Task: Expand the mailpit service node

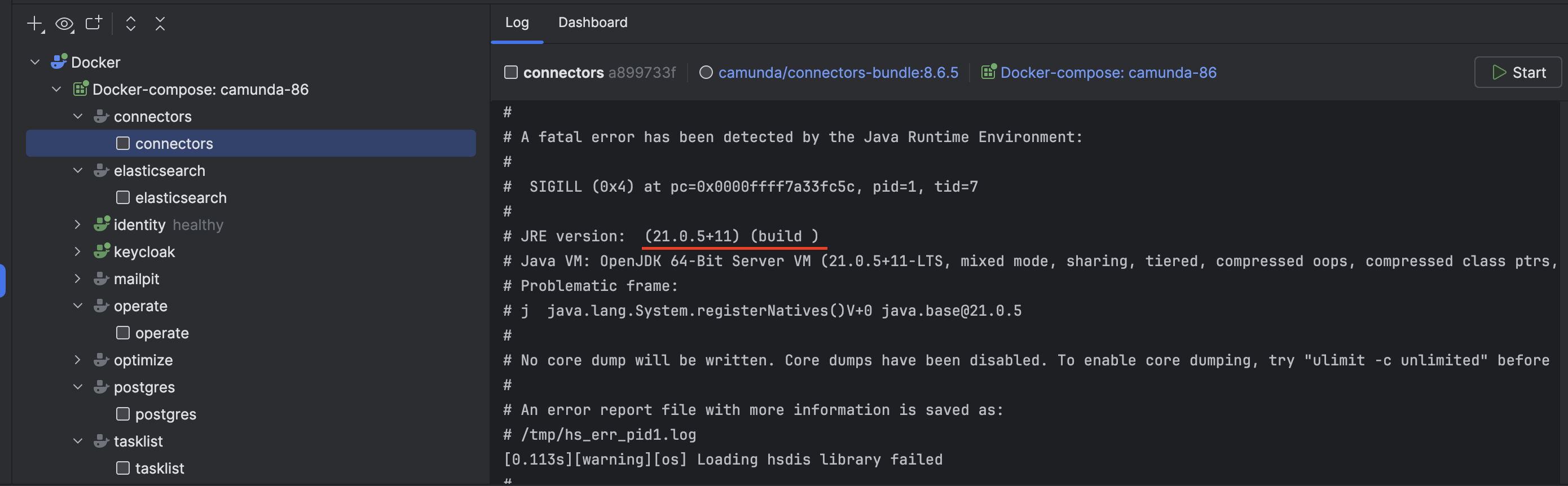Action: coord(77,279)
